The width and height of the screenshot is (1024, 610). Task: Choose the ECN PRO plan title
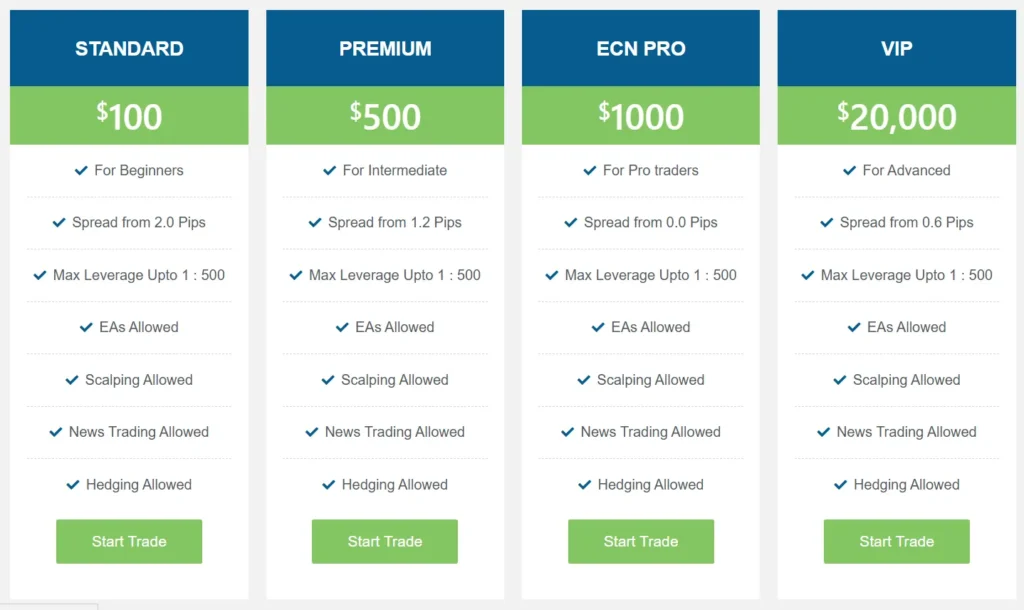[641, 48]
